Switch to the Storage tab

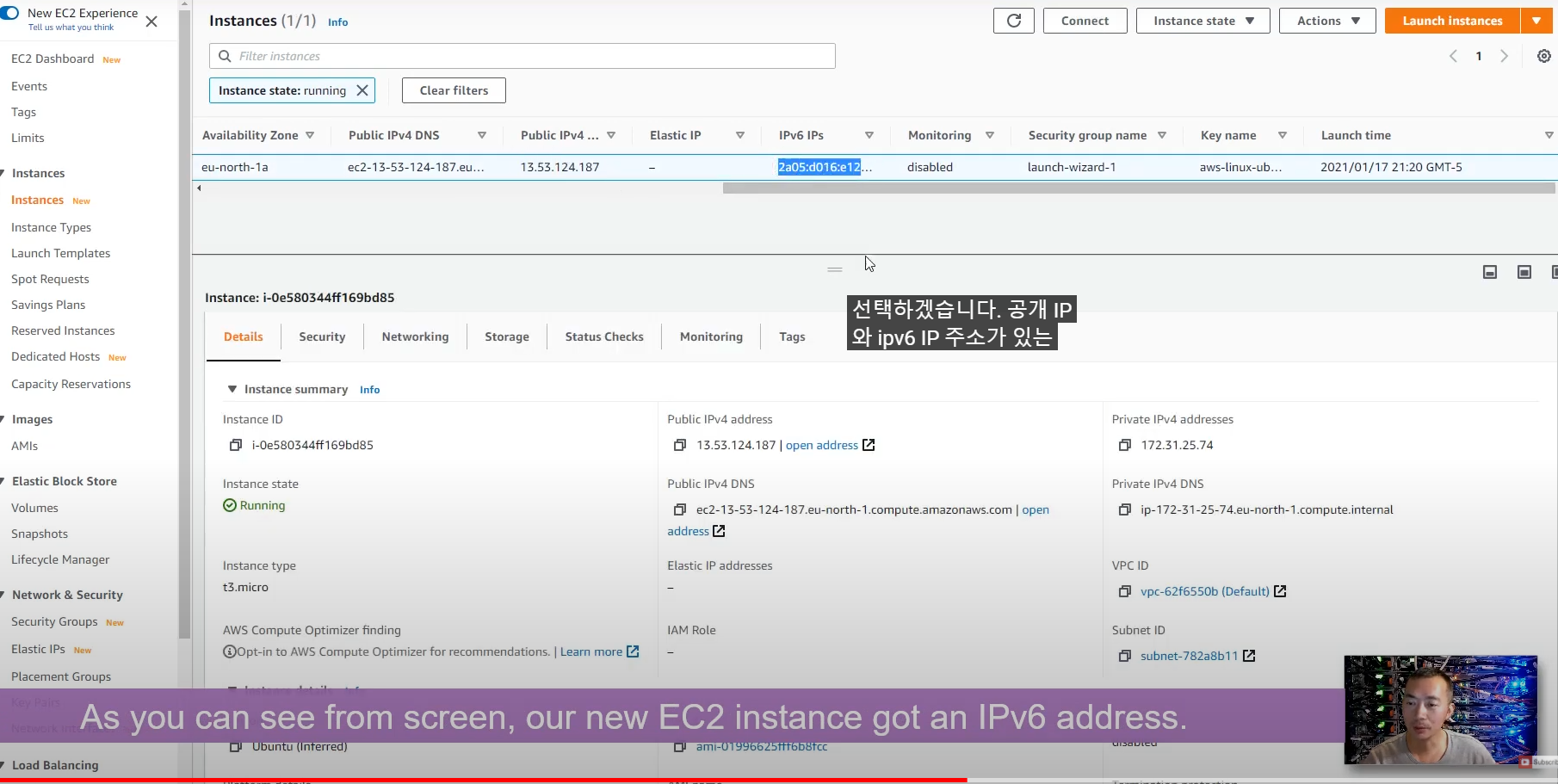507,336
